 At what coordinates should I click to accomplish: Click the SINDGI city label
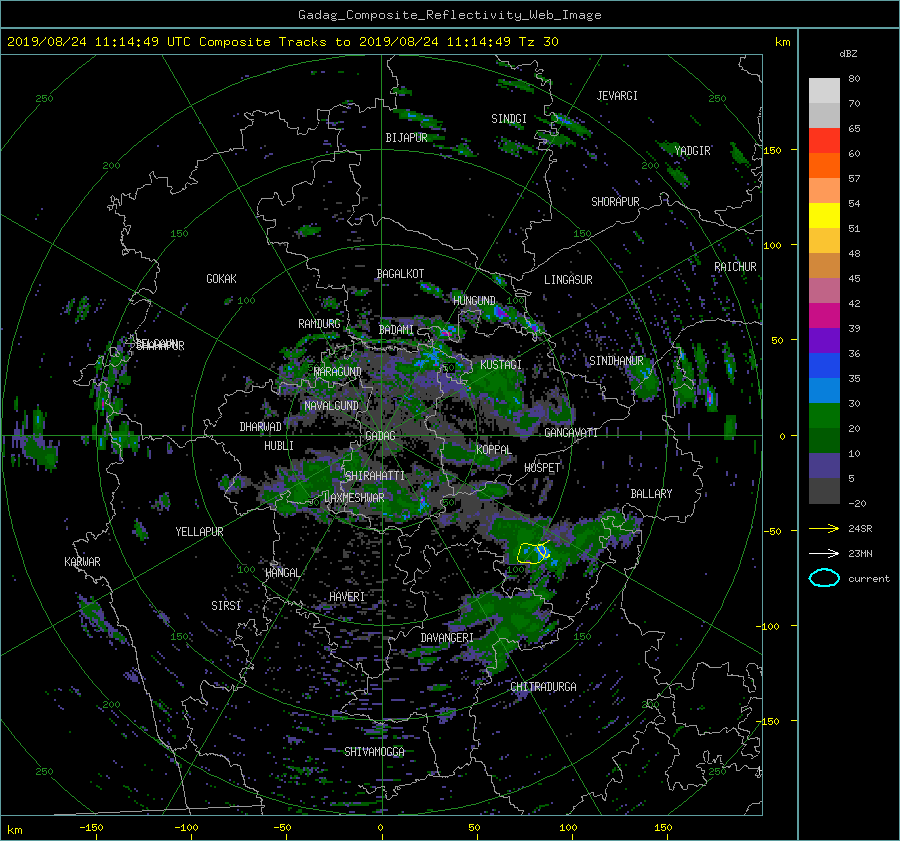[x=509, y=119]
